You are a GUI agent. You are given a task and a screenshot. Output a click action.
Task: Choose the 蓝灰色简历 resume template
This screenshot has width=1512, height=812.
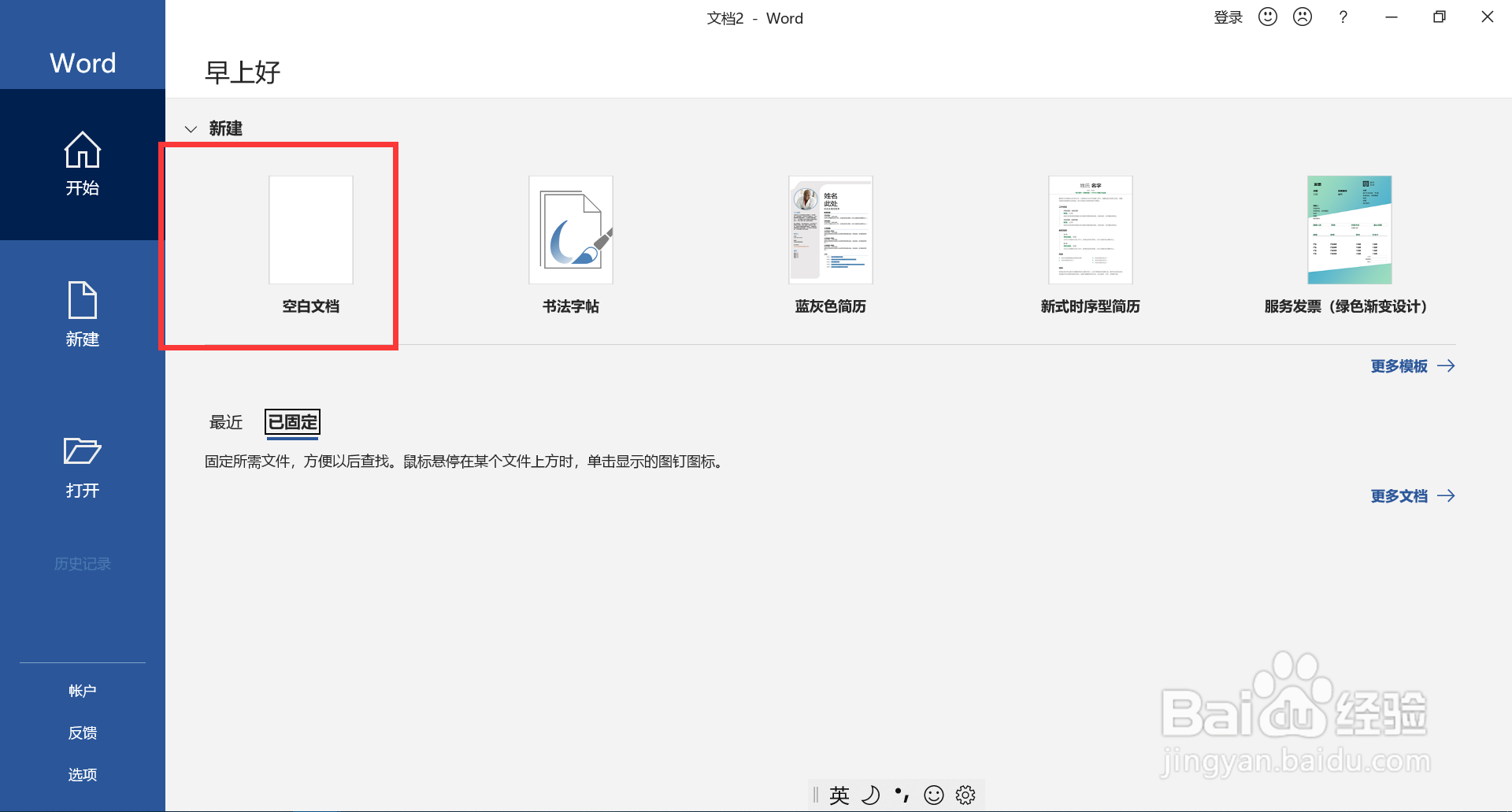tap(831, 244)
